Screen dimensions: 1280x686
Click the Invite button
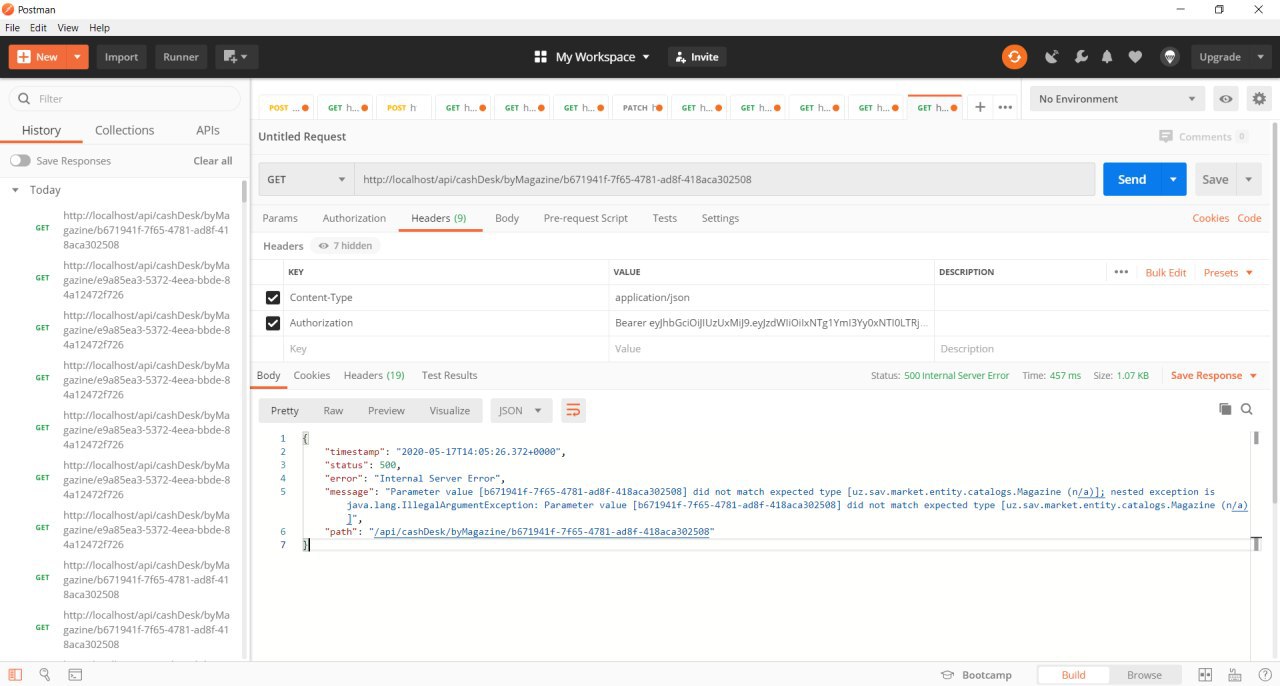point(696,57)
